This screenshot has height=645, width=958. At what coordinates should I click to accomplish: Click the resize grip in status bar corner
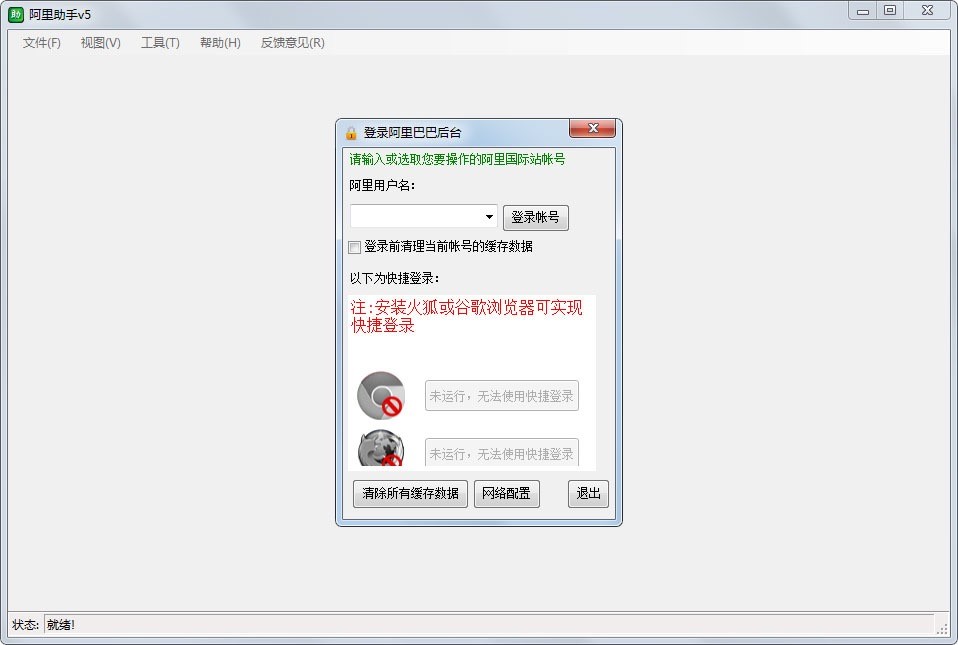click(943, 627)
